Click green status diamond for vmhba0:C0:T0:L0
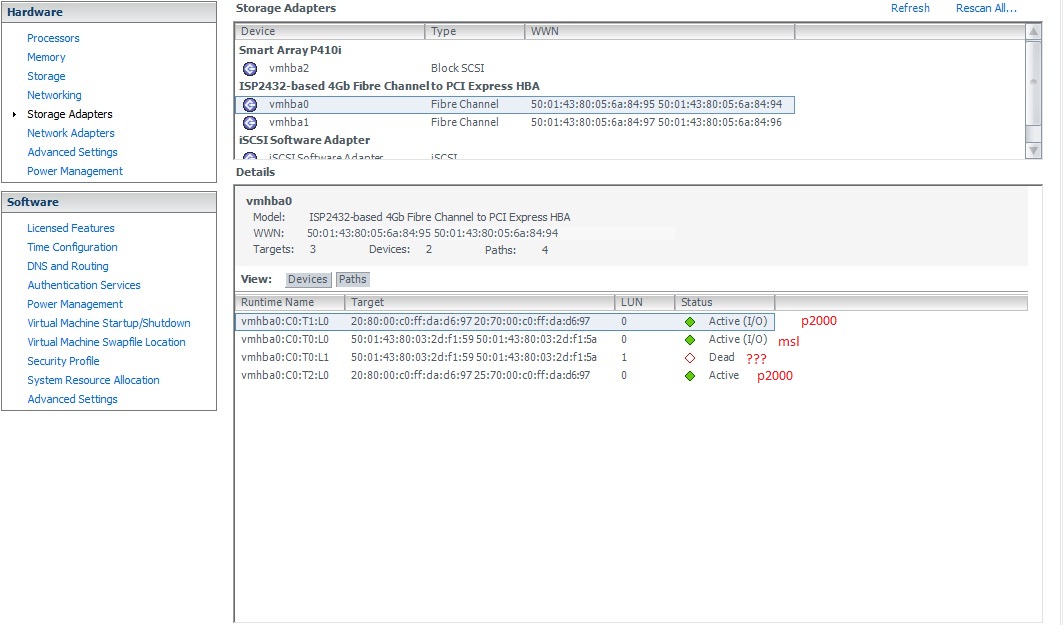Viewport: 1063px width, 625px height. tap(690, 340)
